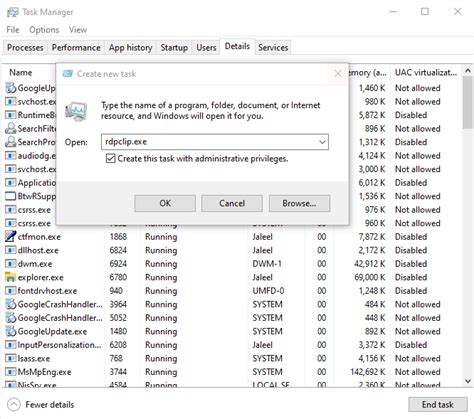Confirm the new task with OK

pos(165,203)
